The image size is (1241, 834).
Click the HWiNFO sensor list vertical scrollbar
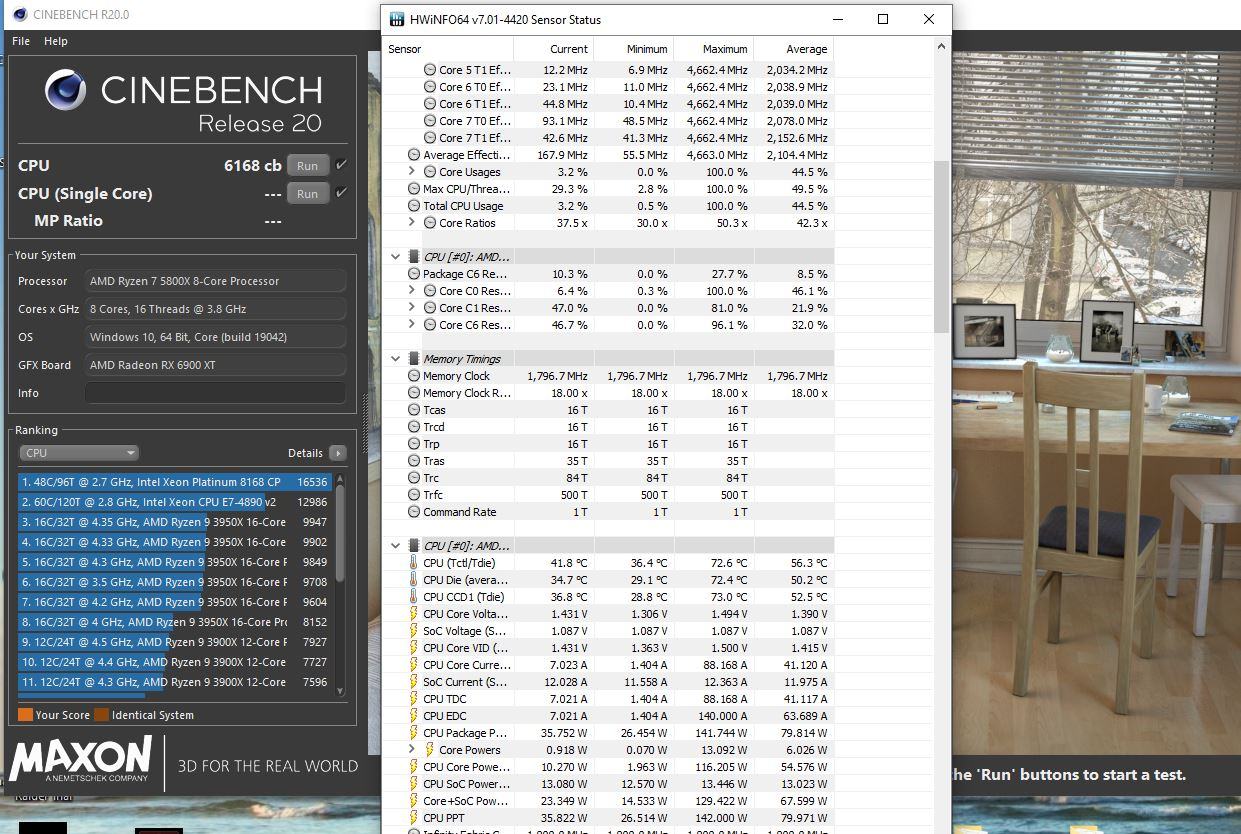tap(941, 245)
